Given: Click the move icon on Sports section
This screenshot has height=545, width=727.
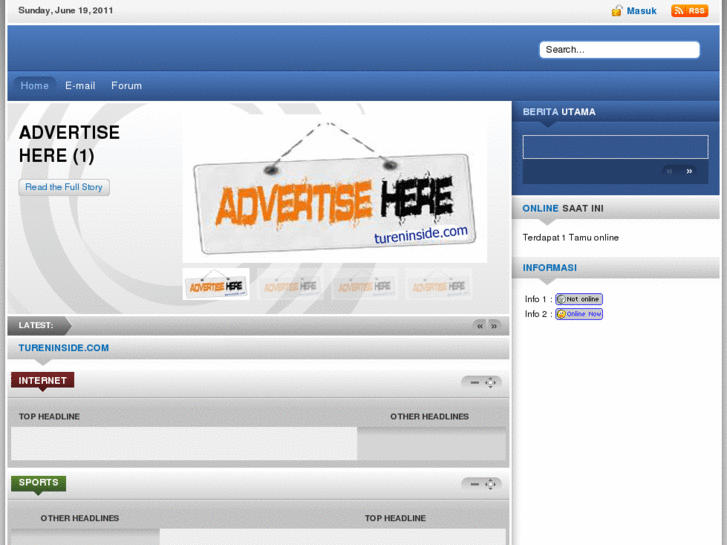Looking at the screenshot, I should [491, 484].
